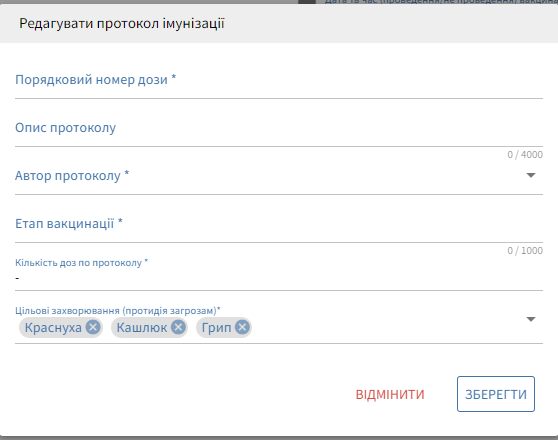Click the 0 / 1000 character counter
This screenshot has width=558, height=440.
(x=525, y=251)
